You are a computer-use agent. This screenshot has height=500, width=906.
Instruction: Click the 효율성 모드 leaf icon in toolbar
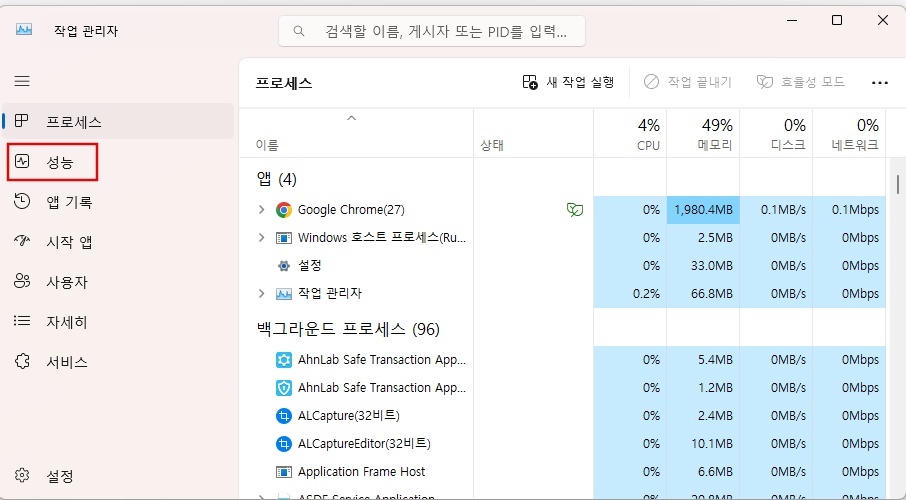764,82
